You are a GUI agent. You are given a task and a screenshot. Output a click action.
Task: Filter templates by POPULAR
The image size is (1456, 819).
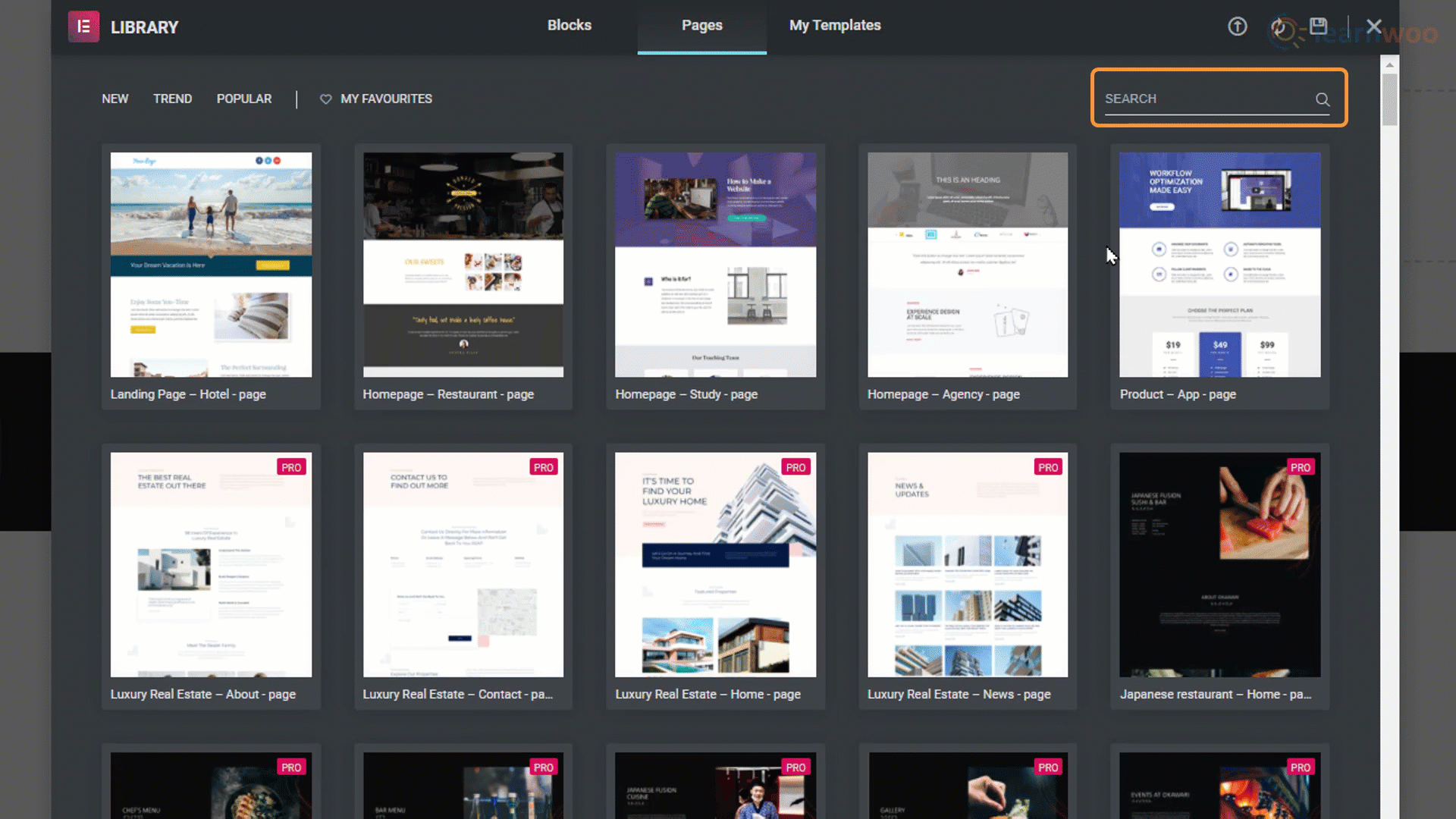click(244, 99)
